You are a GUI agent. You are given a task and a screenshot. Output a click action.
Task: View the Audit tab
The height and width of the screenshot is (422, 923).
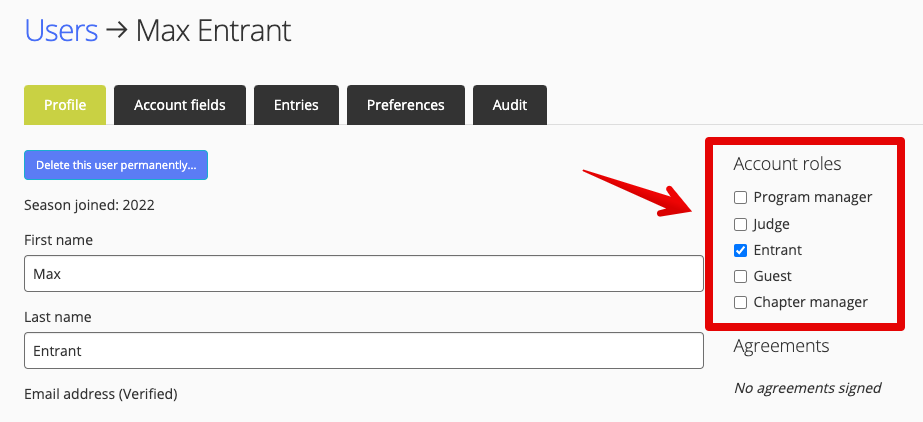tap(510, 105)
